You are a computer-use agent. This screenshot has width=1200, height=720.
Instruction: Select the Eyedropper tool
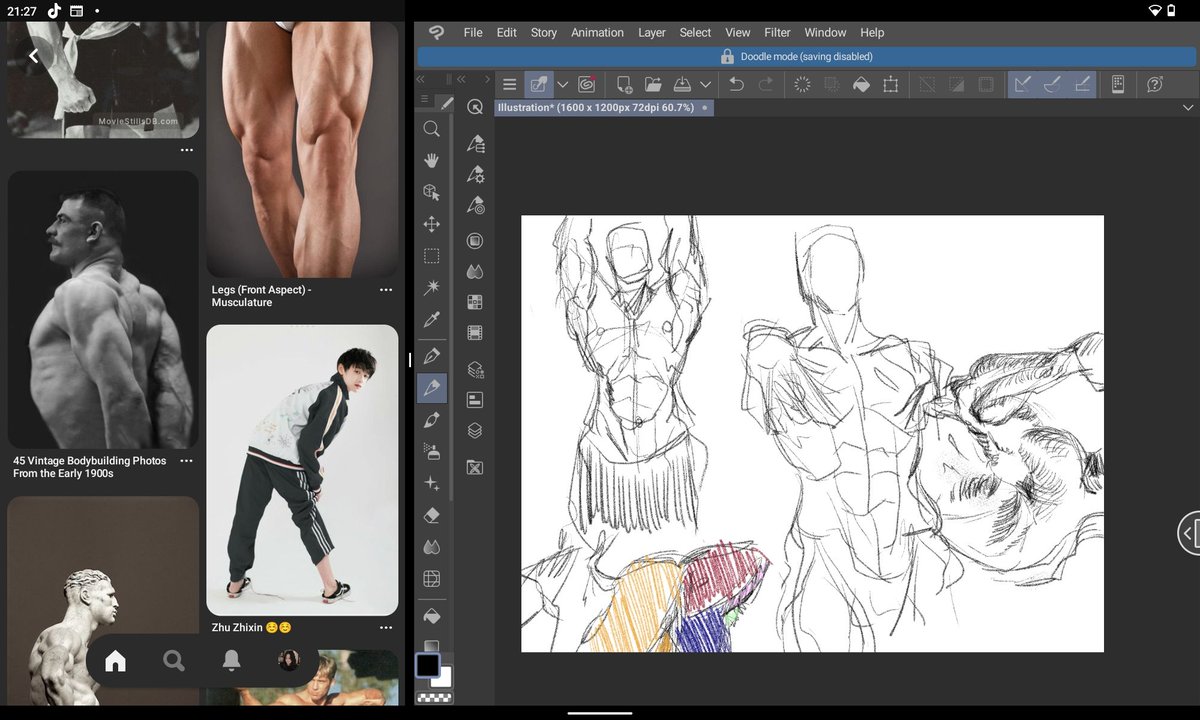click(432, 321)
